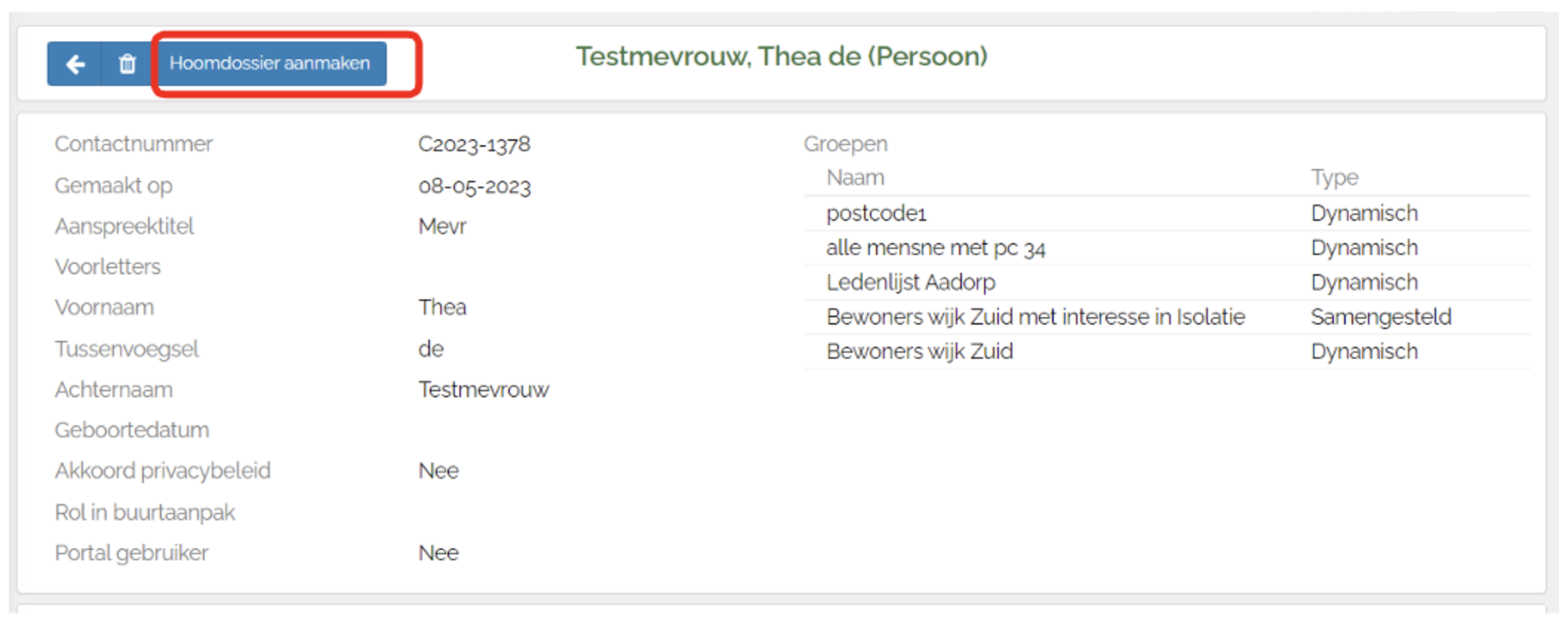Click the Hoomdossier aanmaken button
Viewport: 1568px width, 624px height.
pyautogui.click(x=270, y=64)
